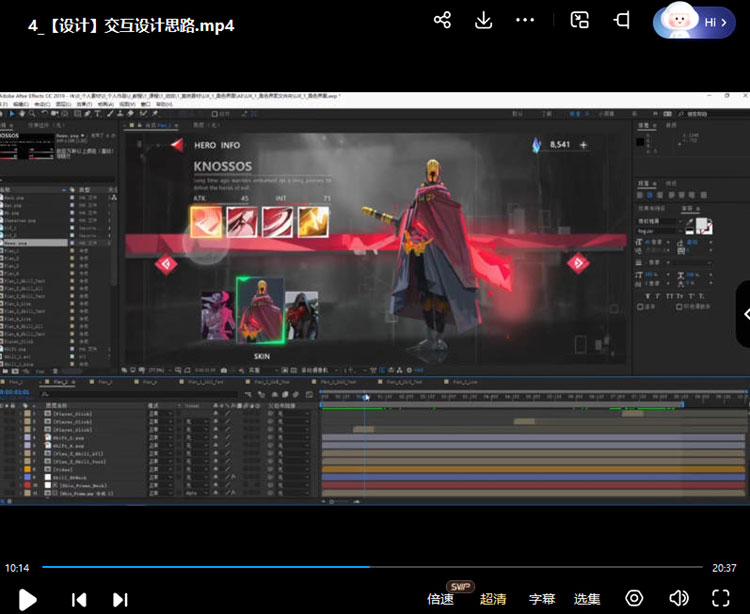750x614 pixels.
Task: Open the font family dropdown in Character panel
Action: click(x=658, y=221)
